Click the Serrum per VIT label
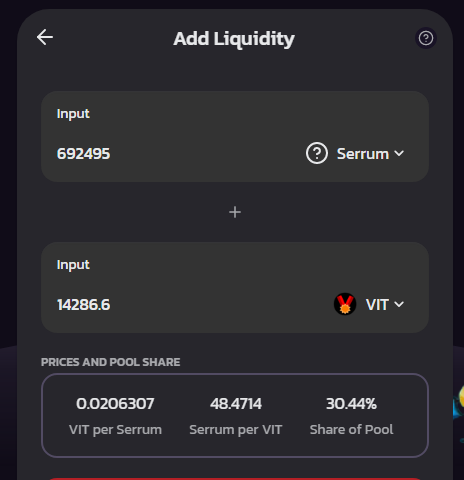This screenshot has width=464, height=480. (236, 430)
